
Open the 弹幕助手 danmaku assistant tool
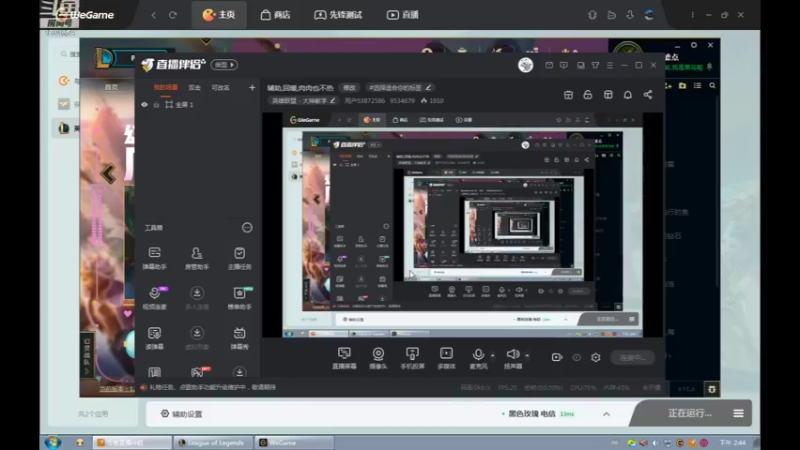154,258
